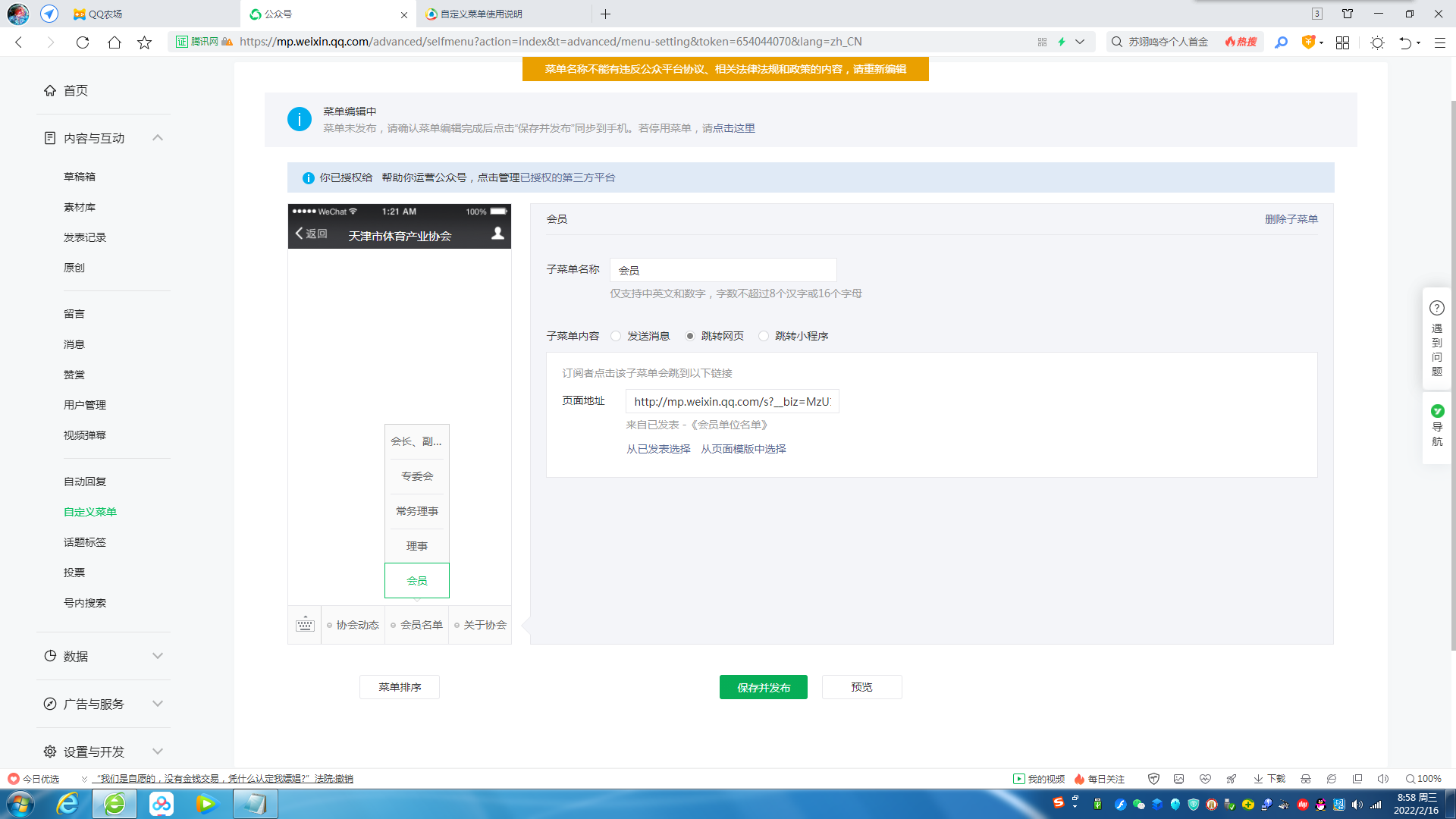1456x819 pixels.
Task: Collapse the 内容与互动 section
Action: (x=158, y=138)
